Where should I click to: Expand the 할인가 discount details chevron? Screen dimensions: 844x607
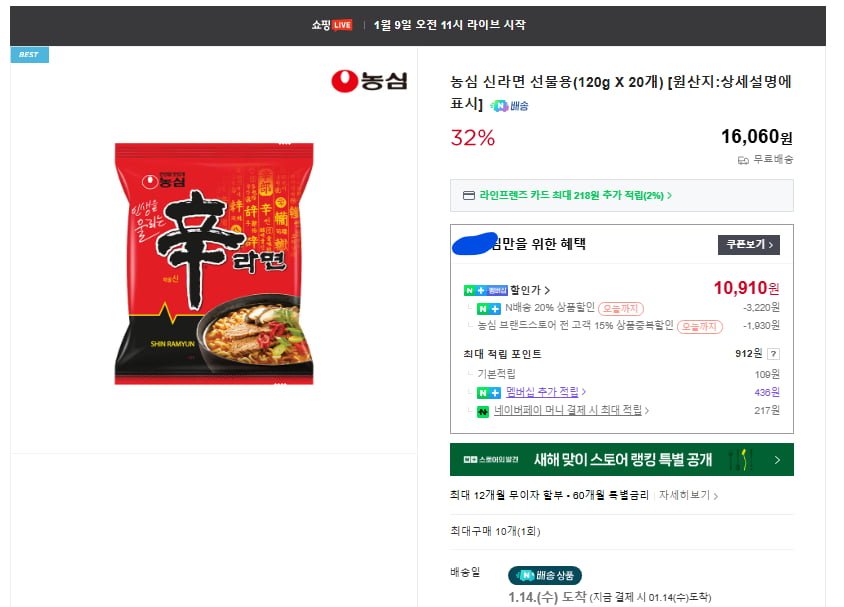click(x=547, y=290)
